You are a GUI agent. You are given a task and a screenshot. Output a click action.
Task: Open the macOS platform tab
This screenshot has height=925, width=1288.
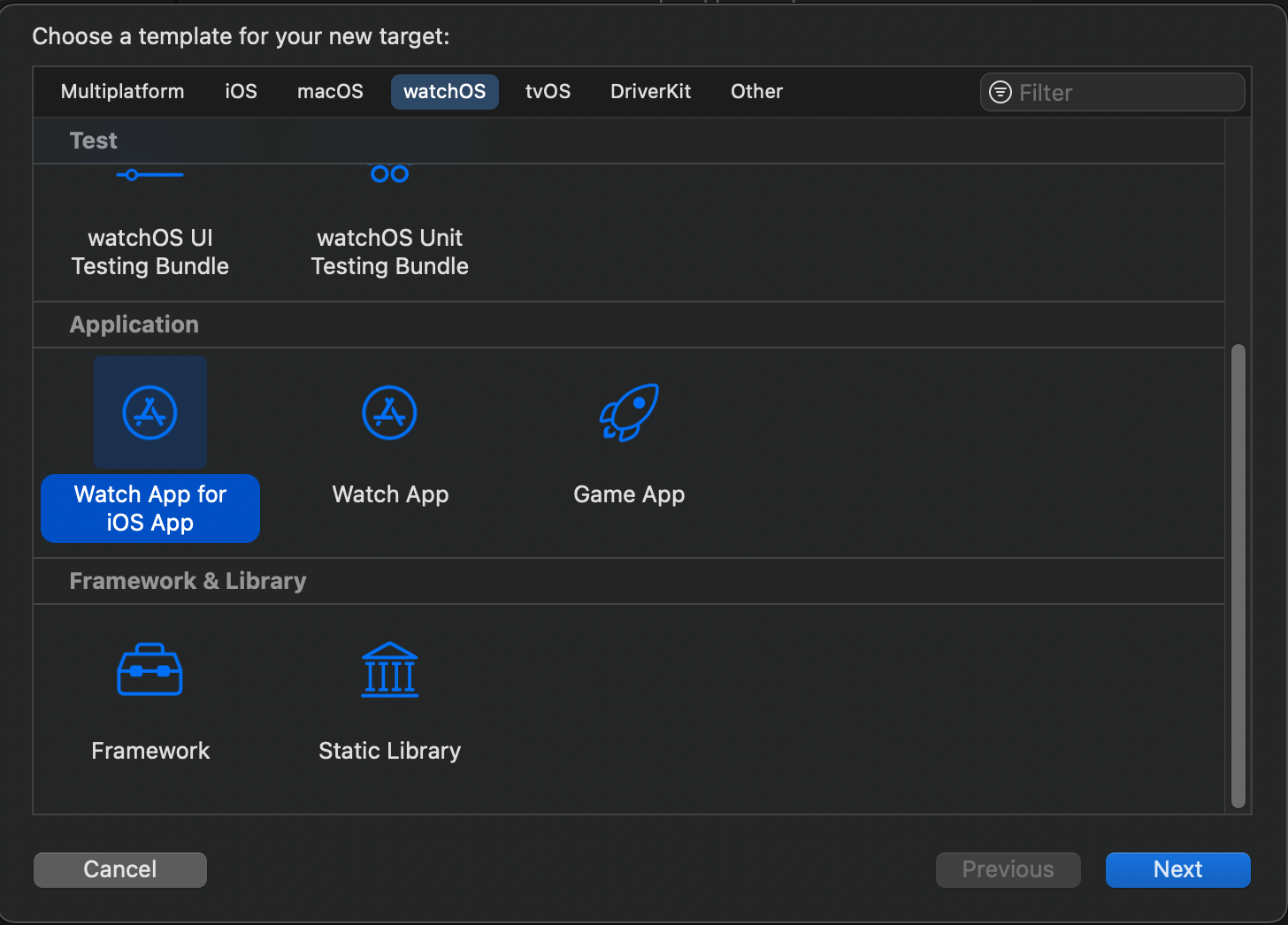pyautogui.click(x=330, y=92)
